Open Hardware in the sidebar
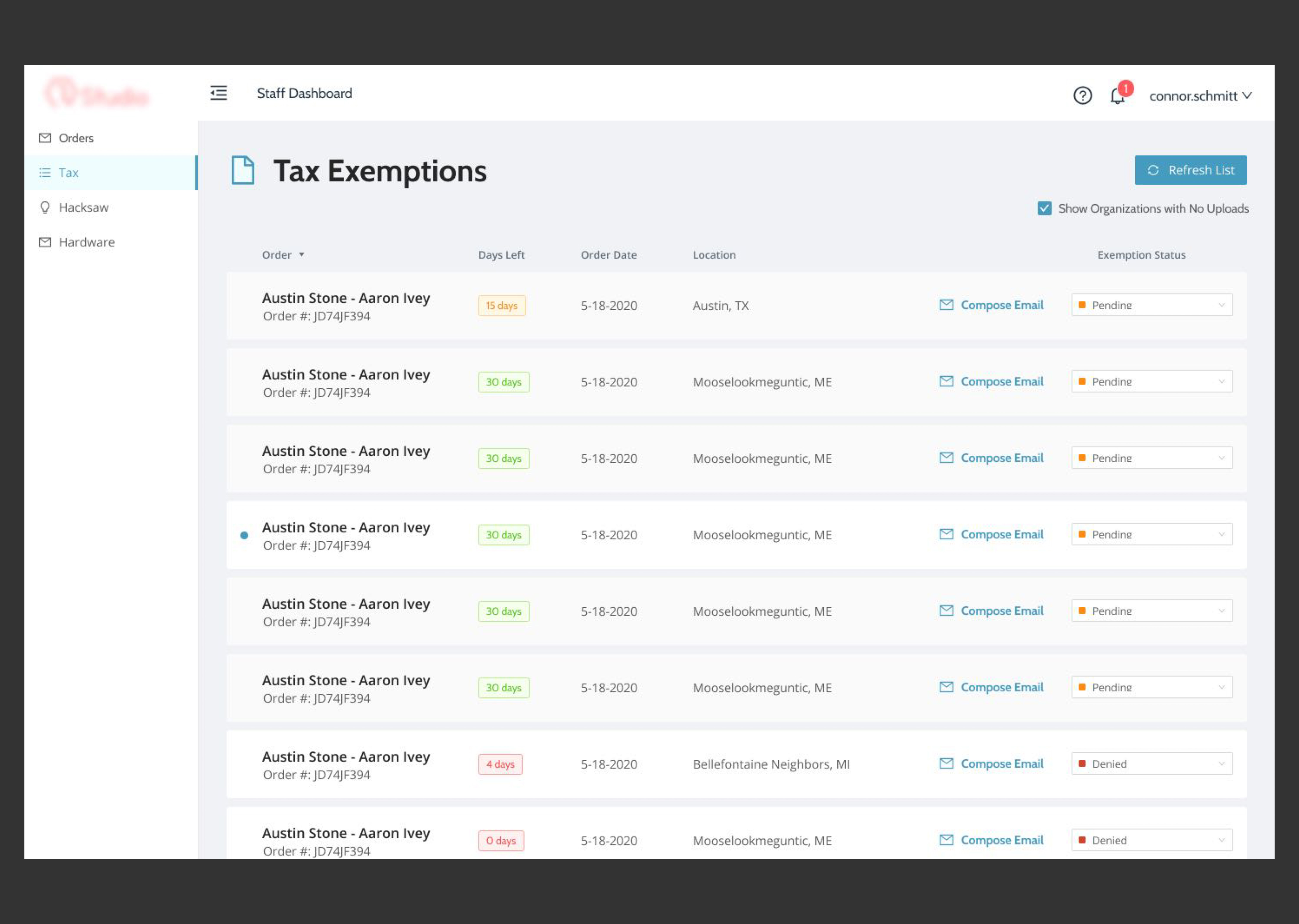Viewport: 1299px width, 924px height. click(111, 242)
